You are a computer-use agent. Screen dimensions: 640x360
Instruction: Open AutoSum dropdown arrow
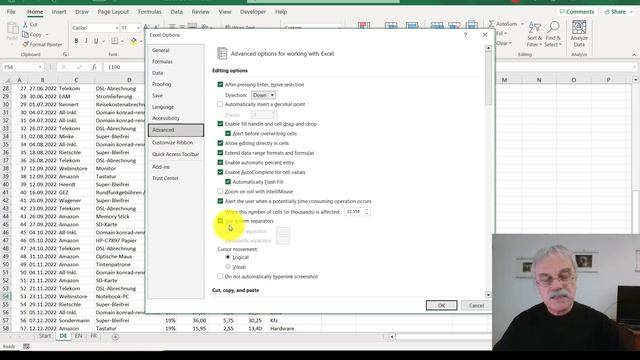point(522,24)
